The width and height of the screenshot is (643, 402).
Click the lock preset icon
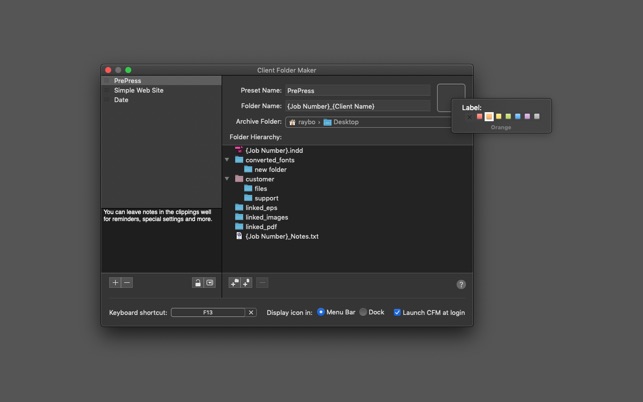pyautogui.click(x=197, y=283)
